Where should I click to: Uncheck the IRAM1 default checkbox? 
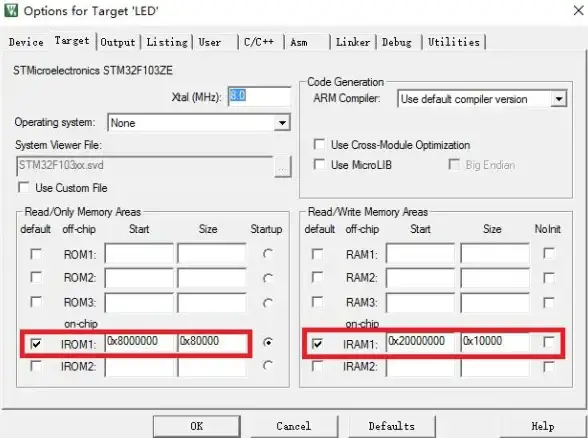pyautogui.click(x=317, y=343)
